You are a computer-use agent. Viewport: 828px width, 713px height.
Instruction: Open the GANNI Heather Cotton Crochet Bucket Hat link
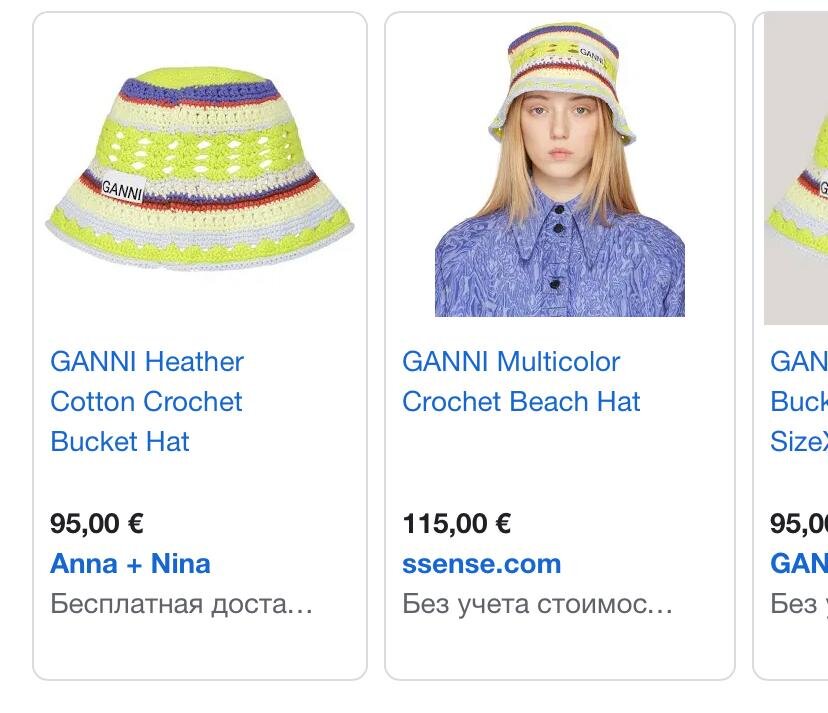pos(147,401)
